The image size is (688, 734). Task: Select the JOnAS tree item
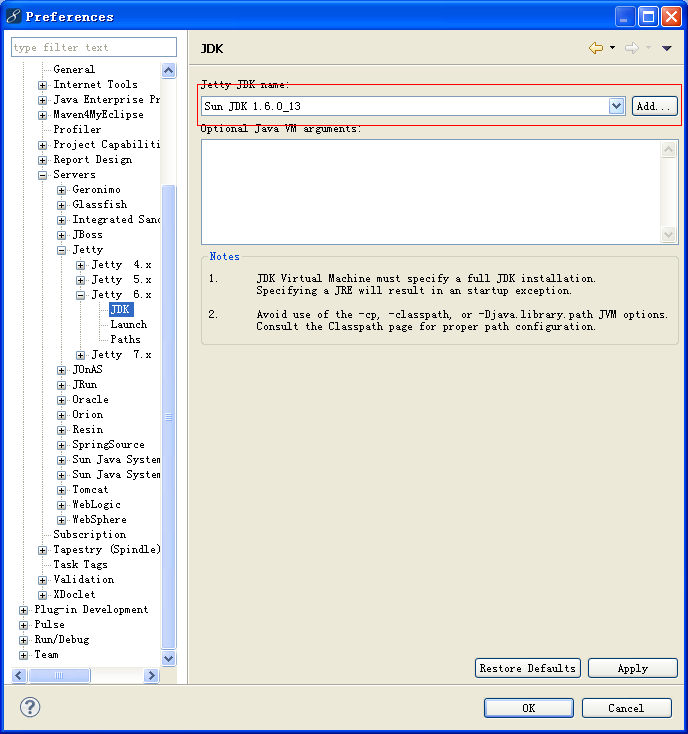[x=88, y=369]
